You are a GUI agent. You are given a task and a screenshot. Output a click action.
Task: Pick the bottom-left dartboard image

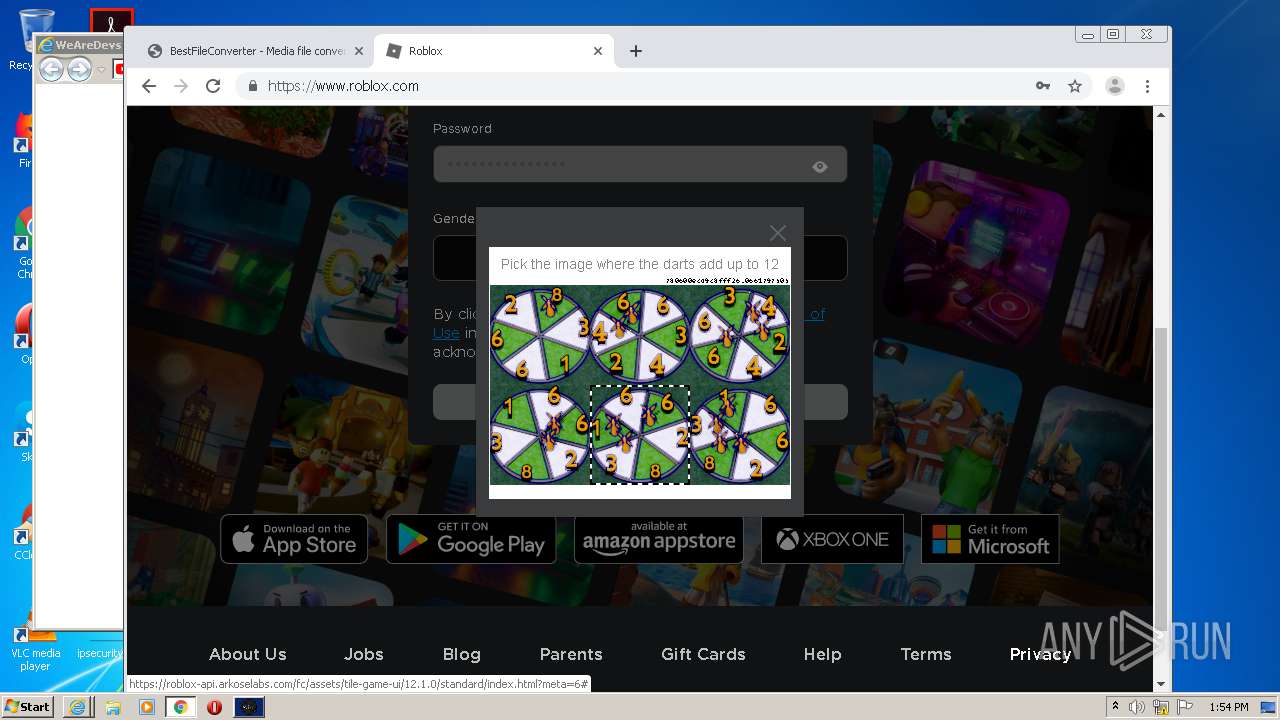tap(539, 435)
